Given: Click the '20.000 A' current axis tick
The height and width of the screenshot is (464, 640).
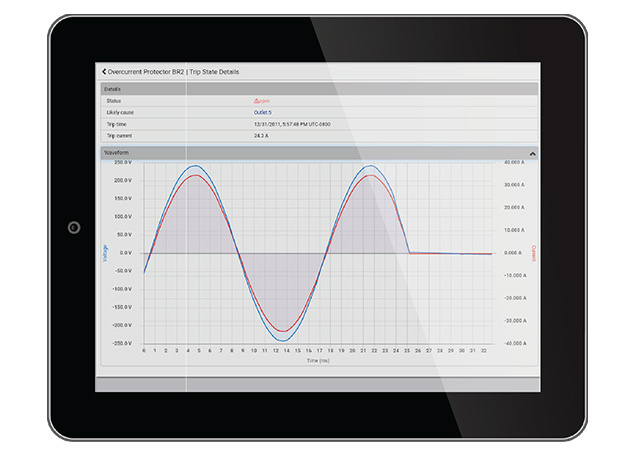Looking at the screenshot, I should point(514,208).
